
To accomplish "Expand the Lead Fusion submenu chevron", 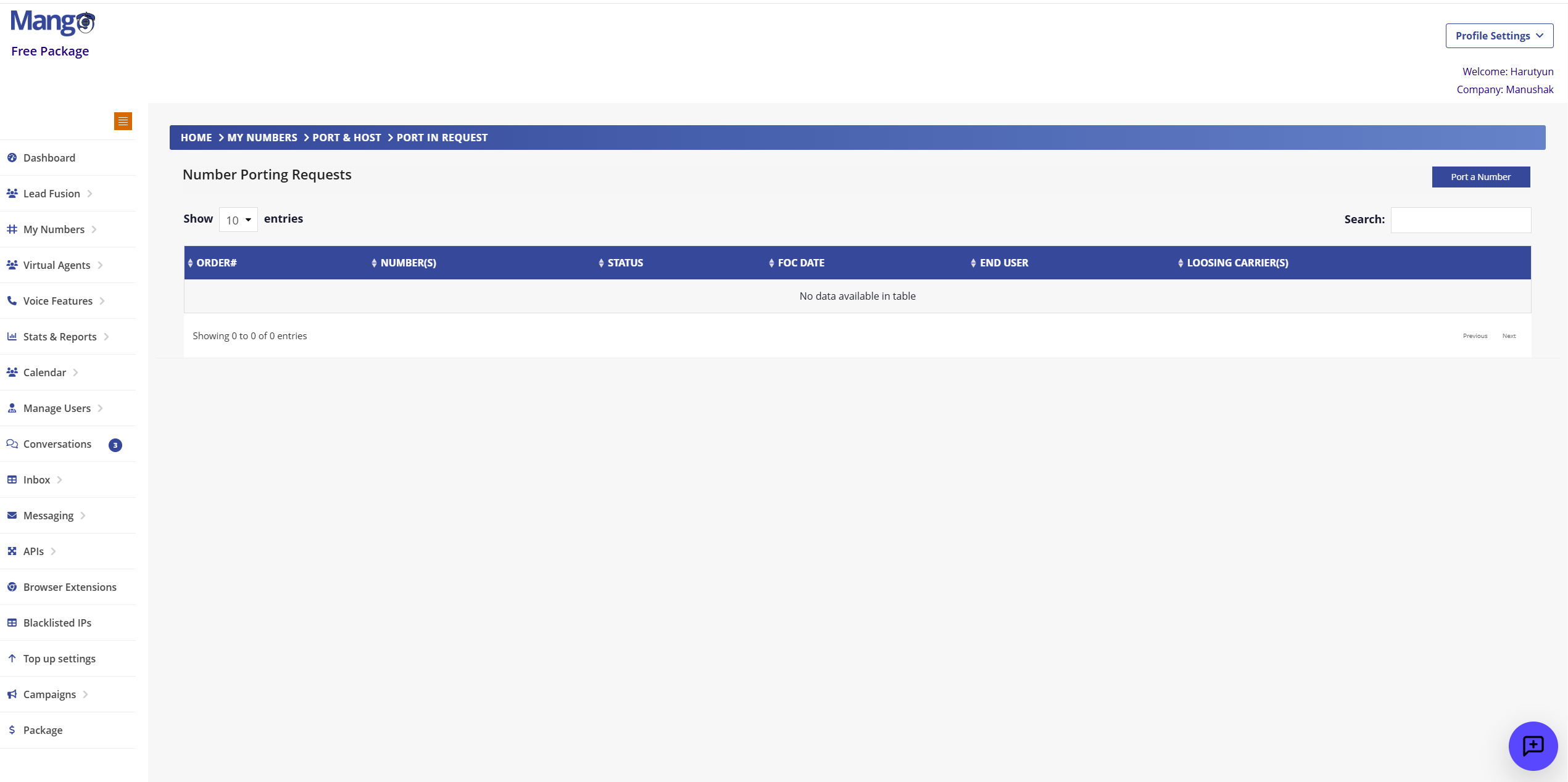I will click(x=90, y=194).
